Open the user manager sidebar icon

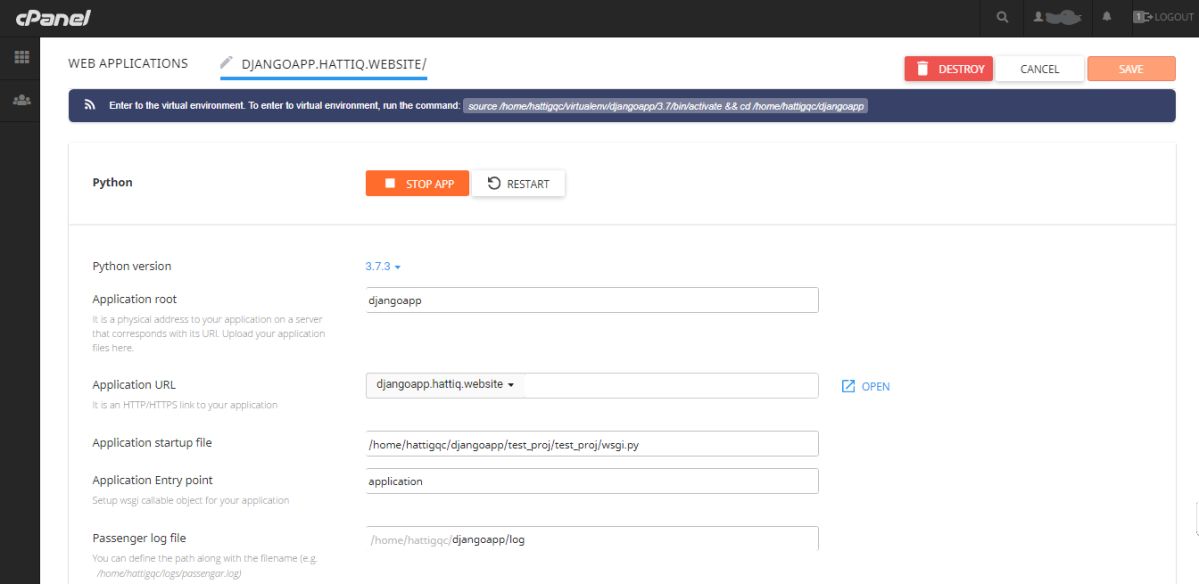21,100
